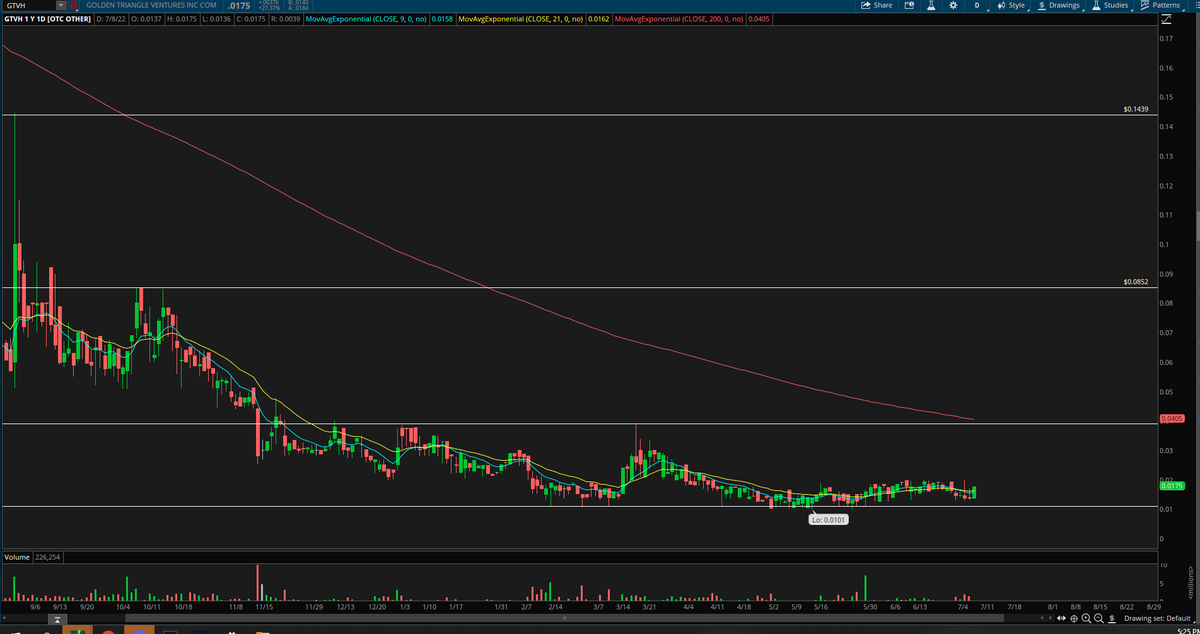
Task: Click the flask icon in the top toolbar
Action: pyautogui.click(x=932, y=7)
